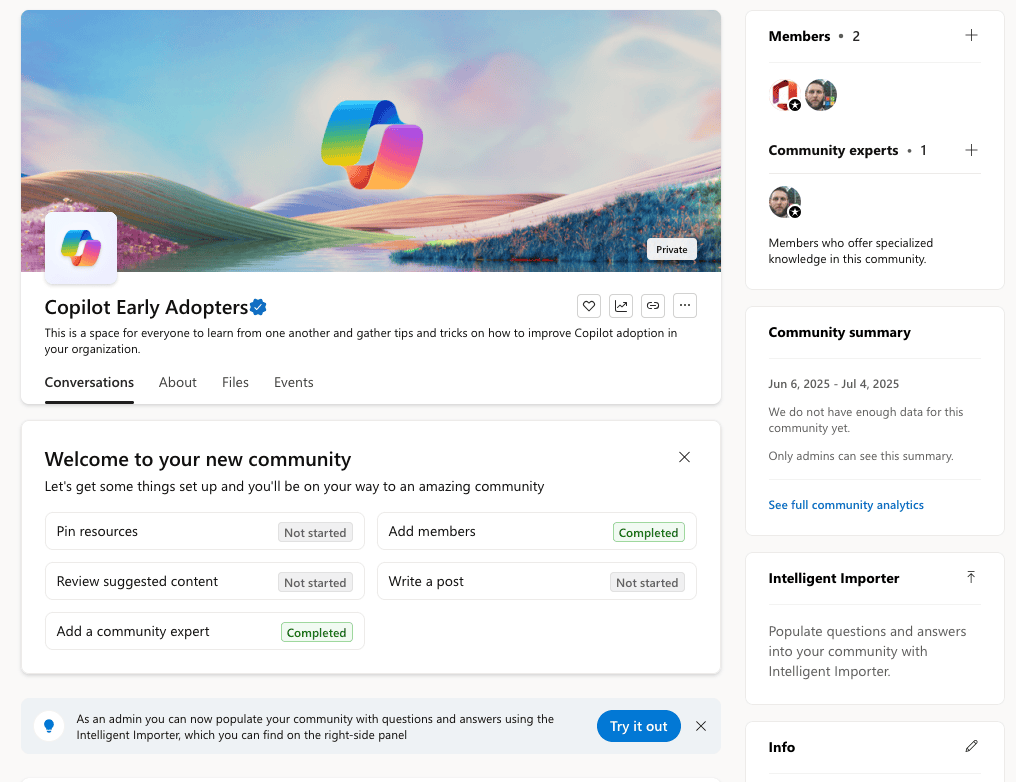Close the Intelligent Importer admin tip banner
Image resolution: width=1016 pixels, height=782 pixels.
(x=700, y=726)
